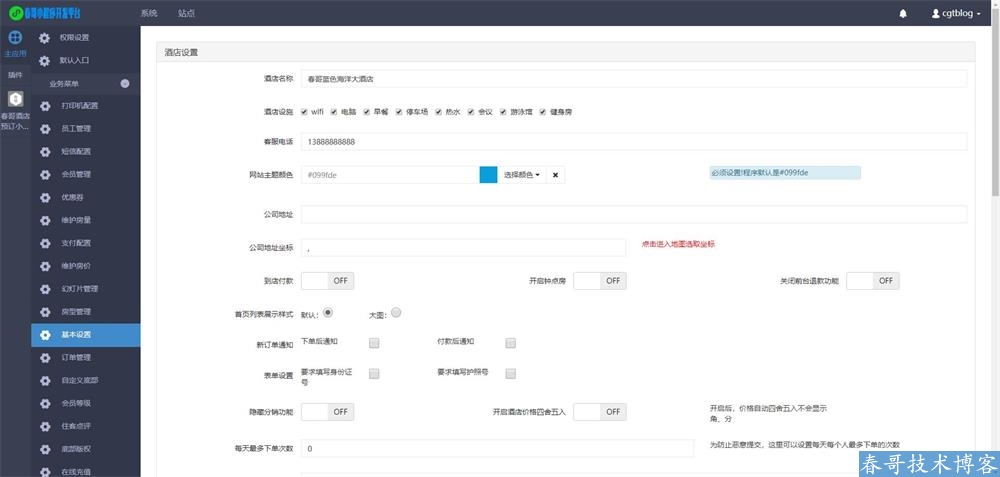Click the gear icon beside 权限设置
Screen dimensions: 1000x477
(x=44, y=38)
